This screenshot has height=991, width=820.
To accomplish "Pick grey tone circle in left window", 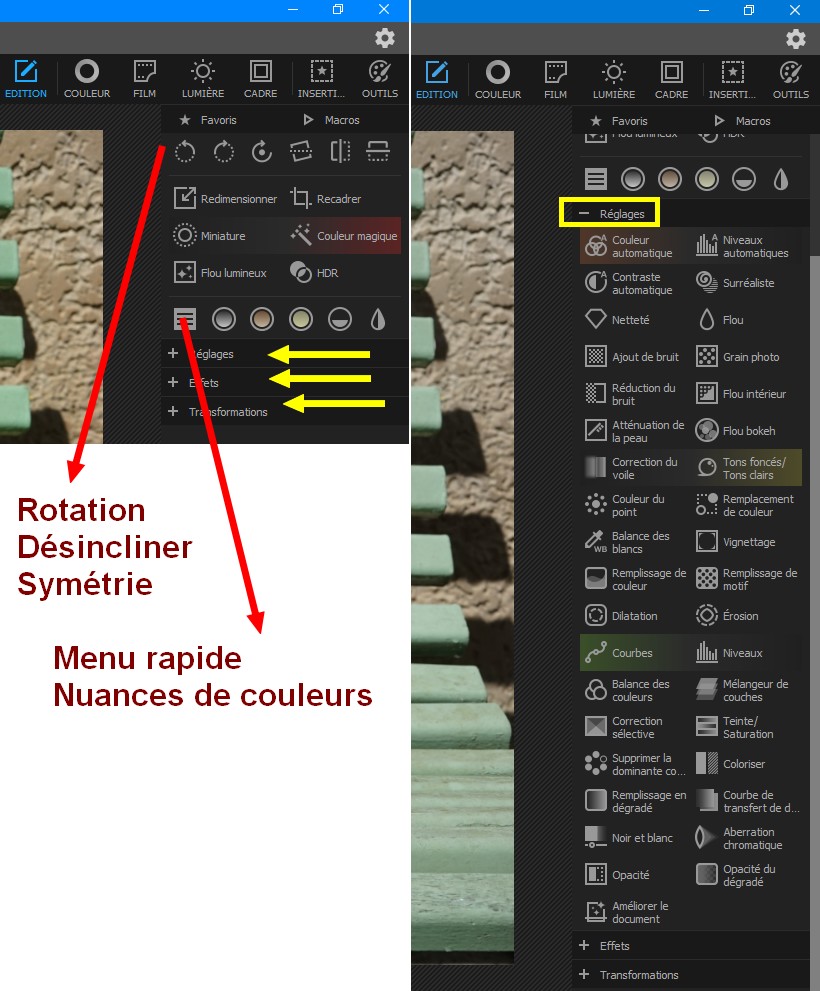I will click(224, 320).
